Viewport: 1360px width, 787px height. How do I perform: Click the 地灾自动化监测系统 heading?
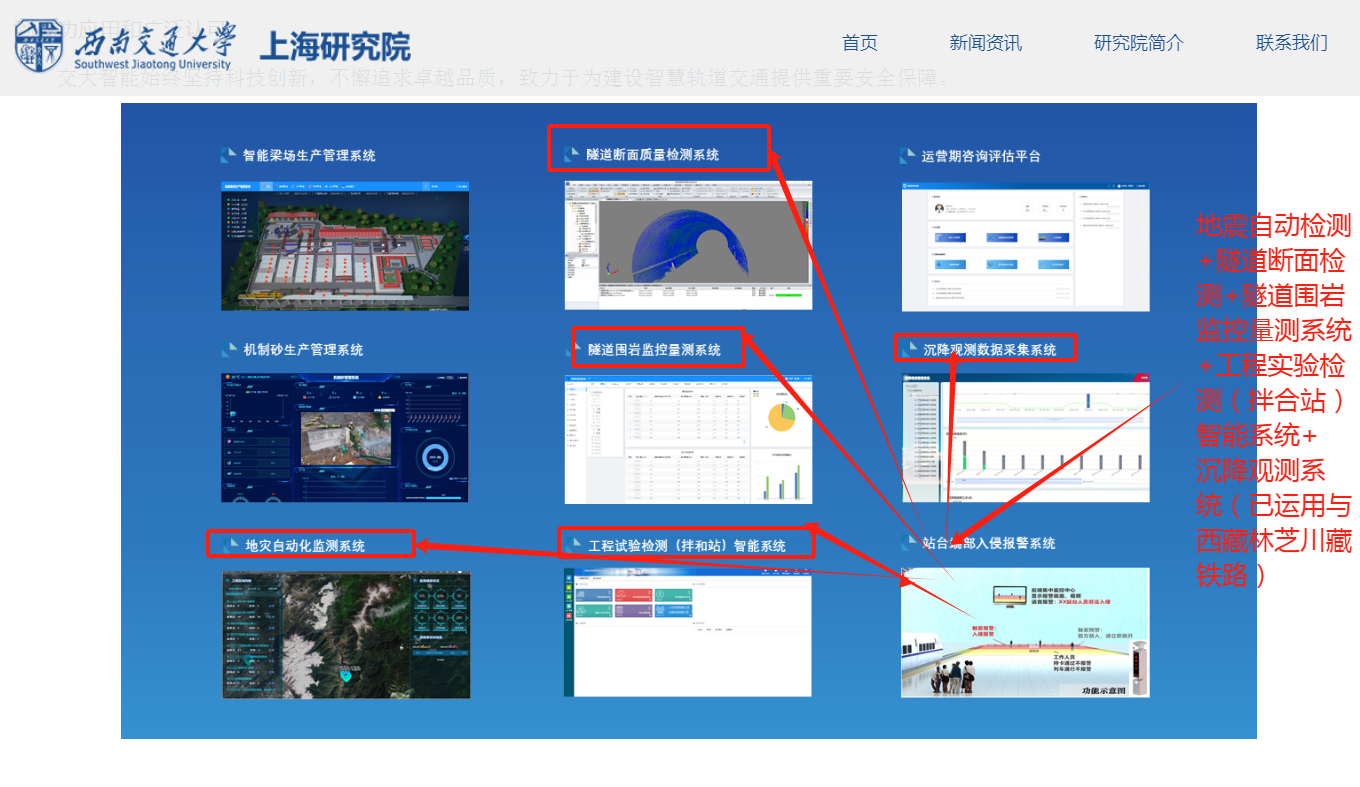click(x=305, y=546)
